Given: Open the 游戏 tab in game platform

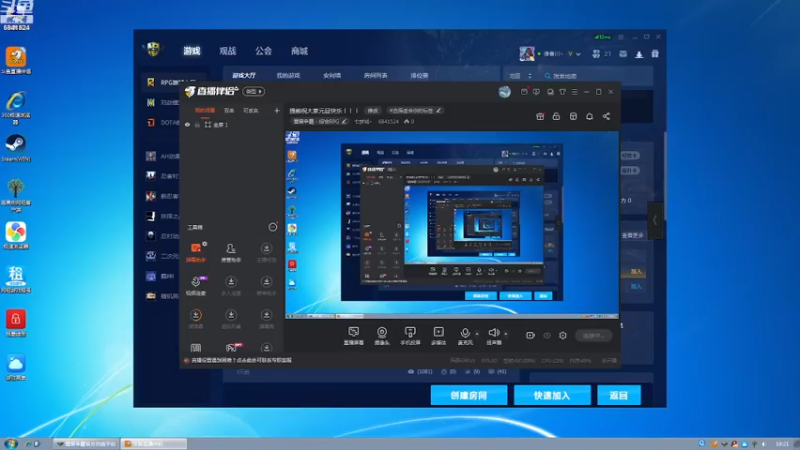Looking at the screenshot, I should coord(192,51).
